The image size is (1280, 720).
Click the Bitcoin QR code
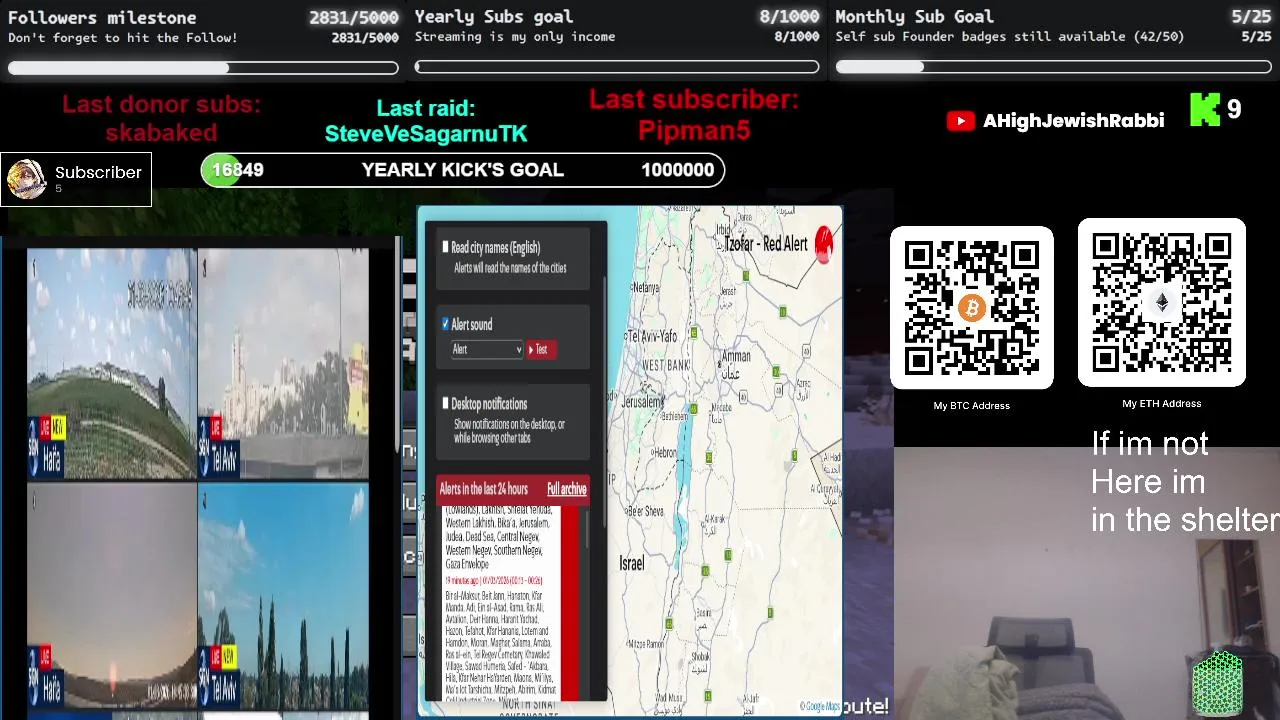coord(972,308)
